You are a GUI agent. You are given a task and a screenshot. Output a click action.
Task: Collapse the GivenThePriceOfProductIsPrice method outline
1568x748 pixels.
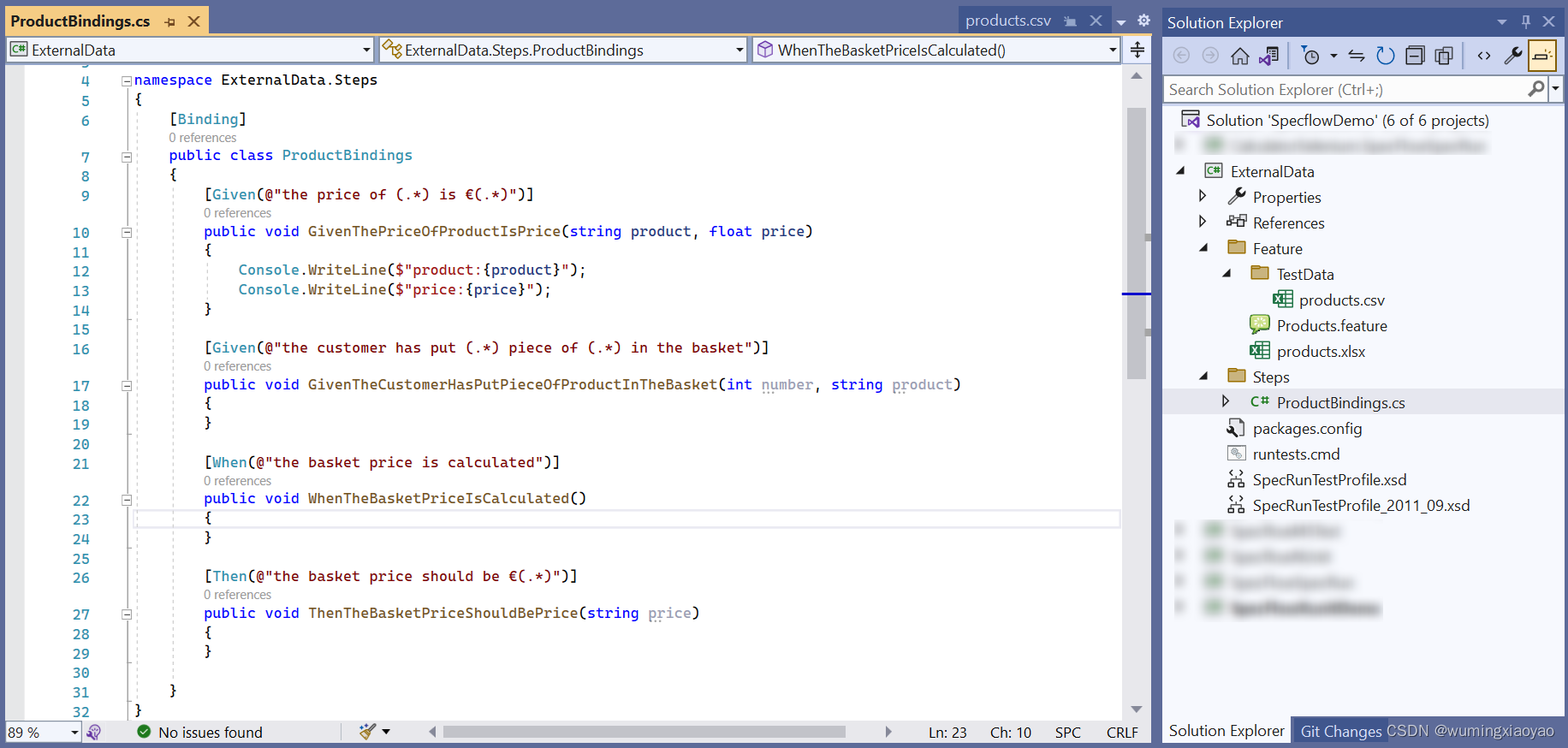click(127, 233)
